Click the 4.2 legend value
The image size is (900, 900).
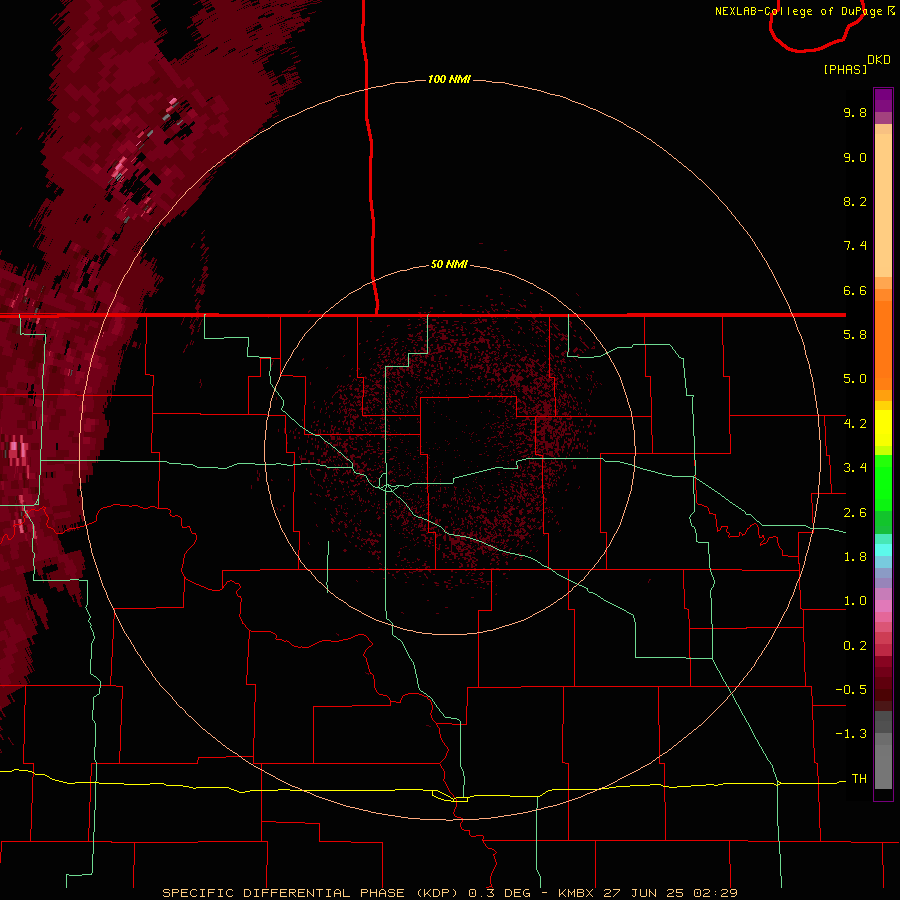855,424
